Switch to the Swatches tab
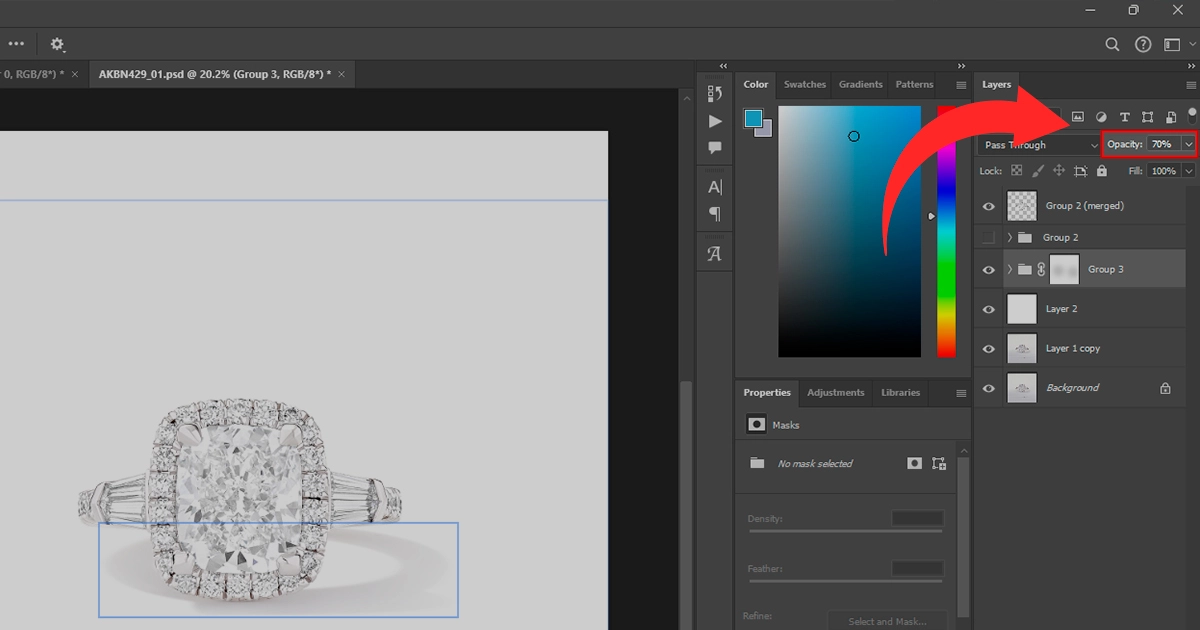Image resolution: width=1200 pixels, height=630 pixels. click(x=805, y=85)
